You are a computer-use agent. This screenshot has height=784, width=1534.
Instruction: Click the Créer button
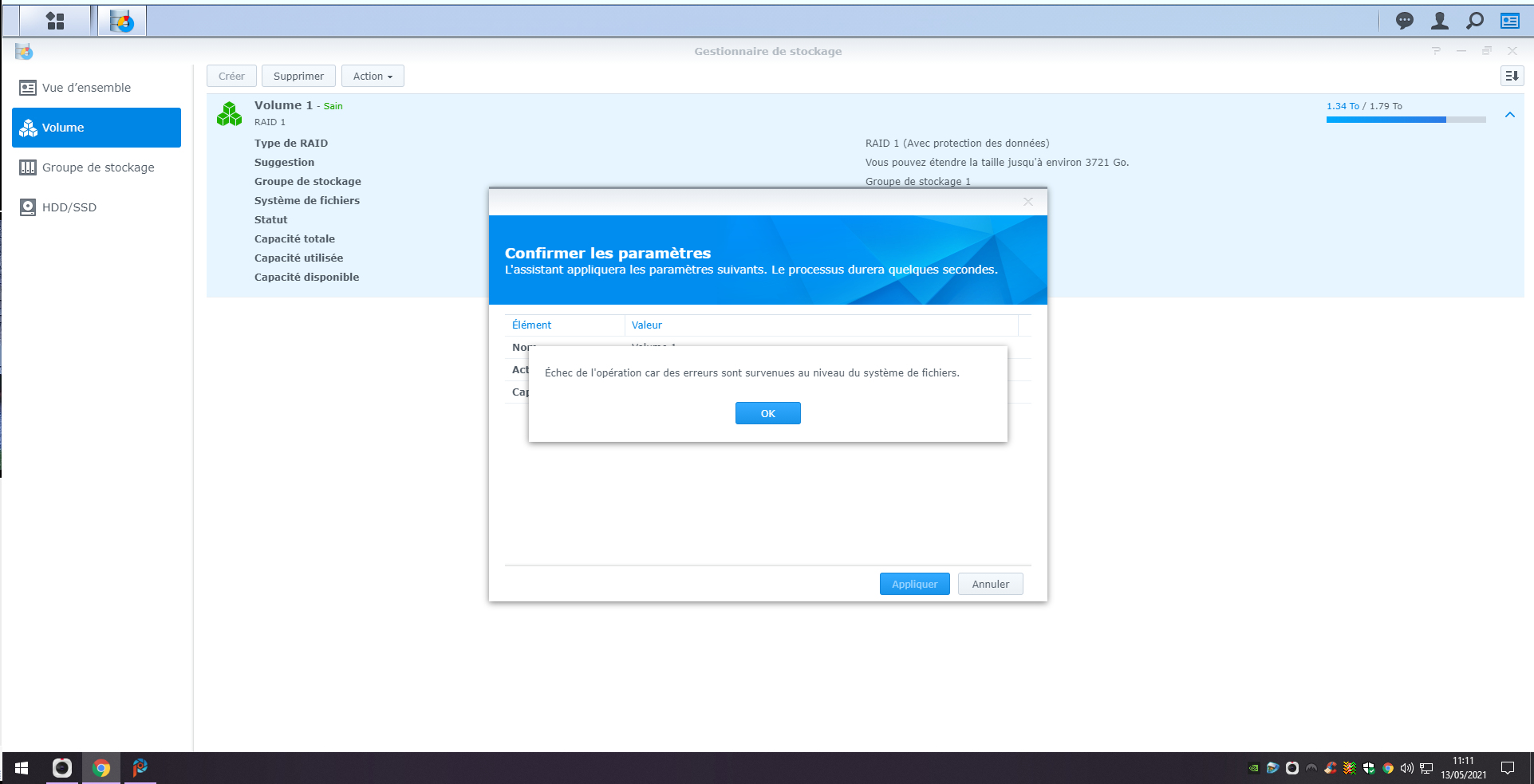click(x=231, y=76)
